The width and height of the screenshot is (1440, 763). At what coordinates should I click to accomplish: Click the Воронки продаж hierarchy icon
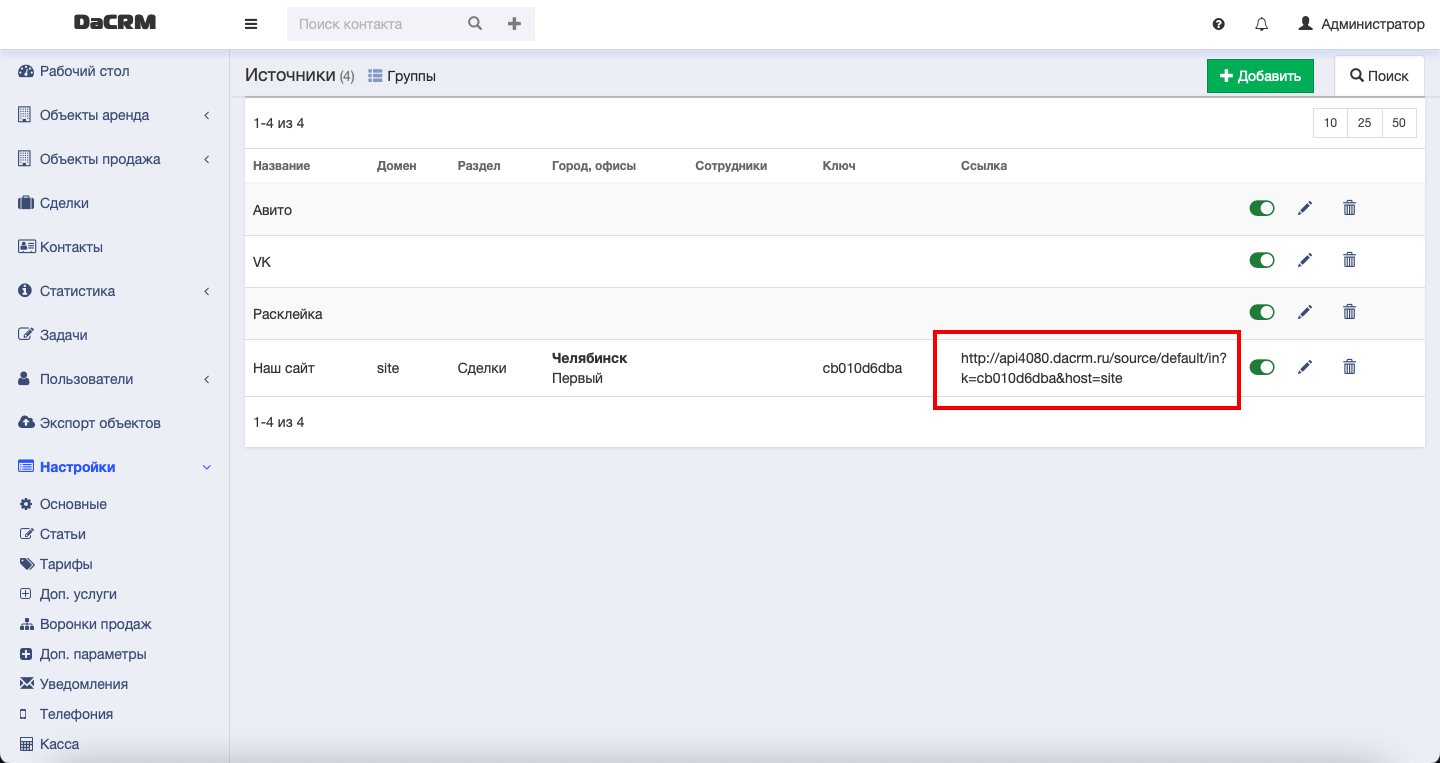(26, 624)
